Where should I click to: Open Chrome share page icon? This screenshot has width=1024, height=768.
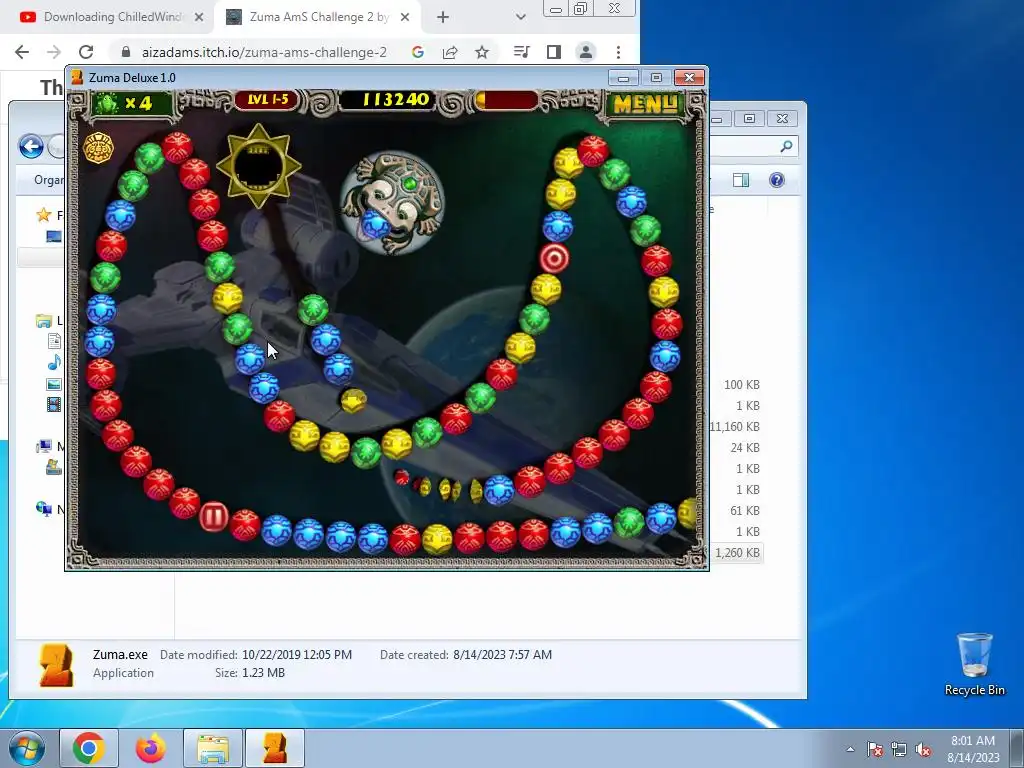click(x=450, y=52)
